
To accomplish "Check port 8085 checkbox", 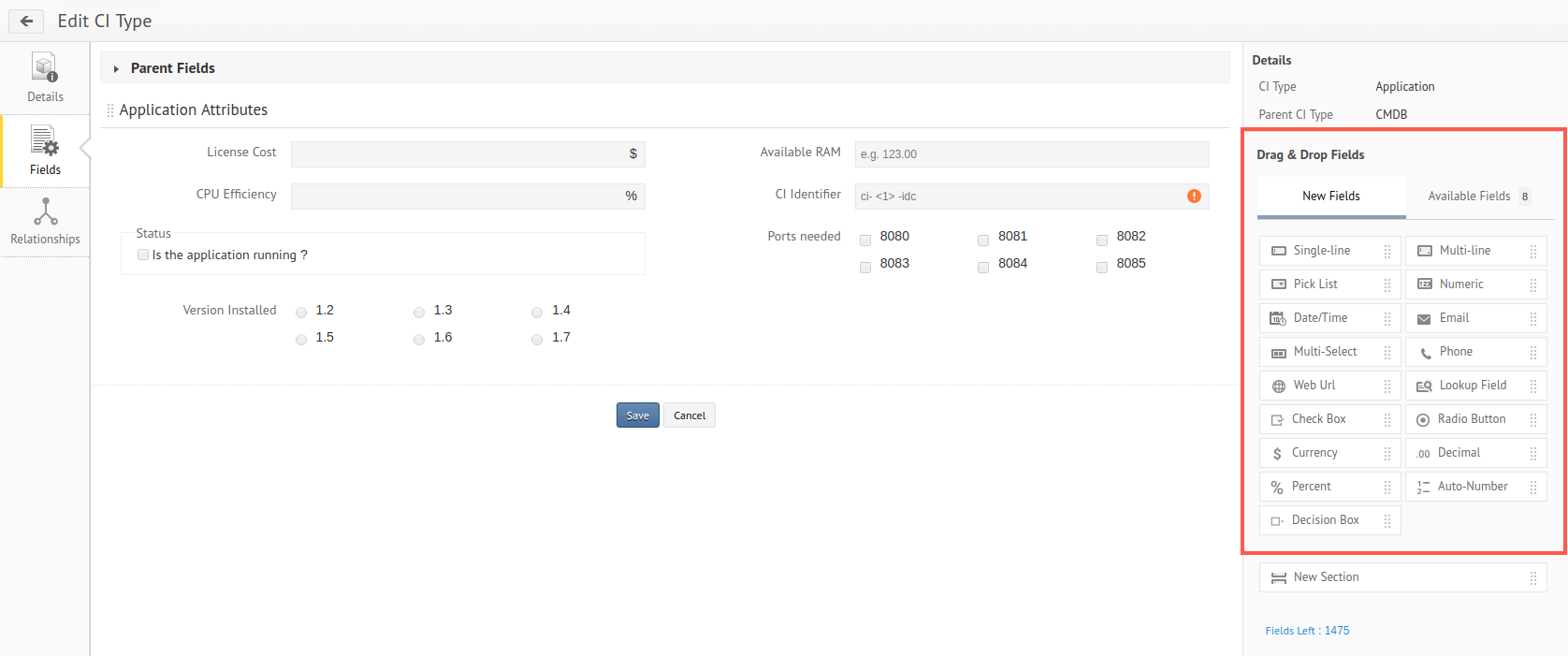I will click(1102, 268).
